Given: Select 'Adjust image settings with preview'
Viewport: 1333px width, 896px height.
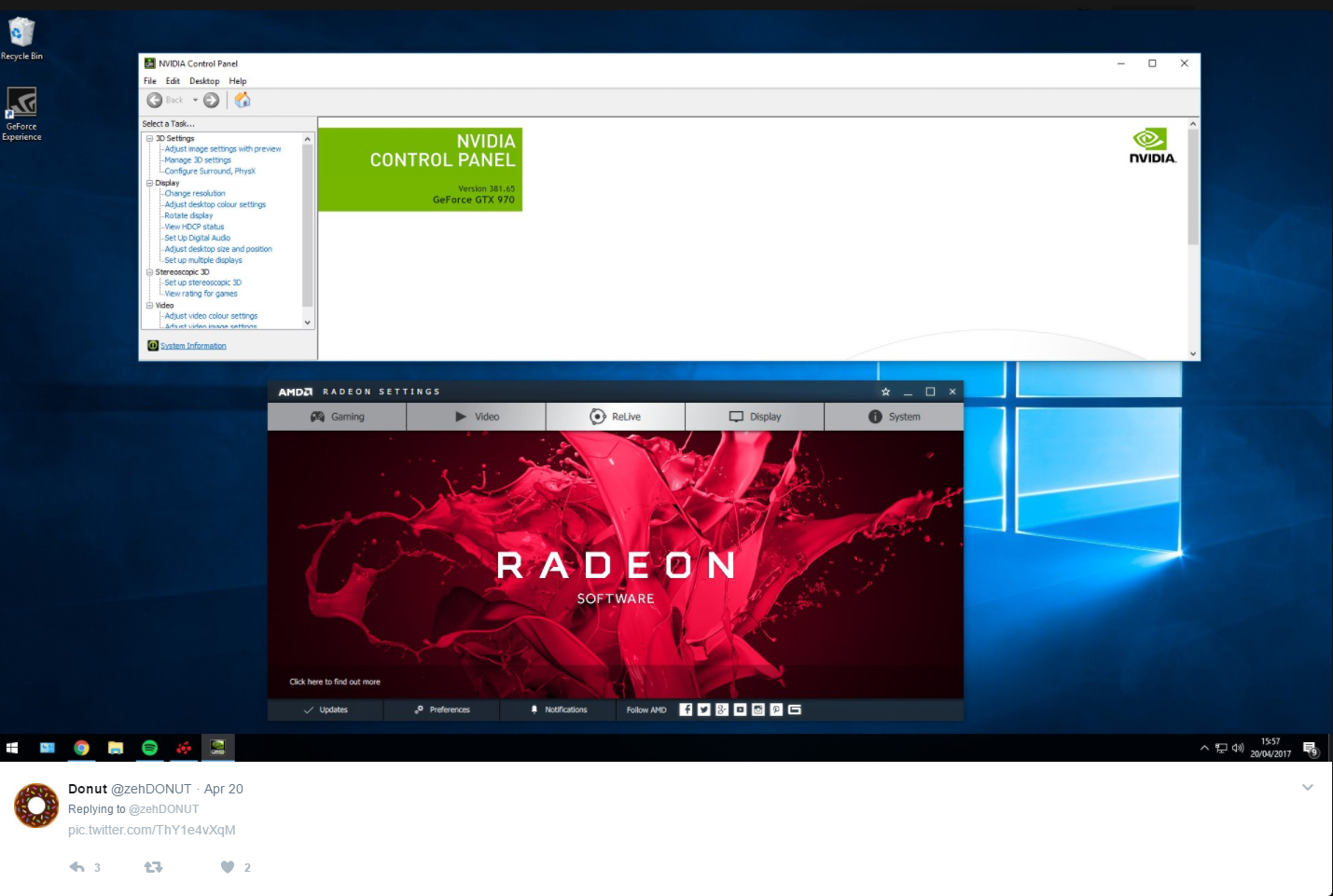Looking at the screenshot, I should pos(223,149).
